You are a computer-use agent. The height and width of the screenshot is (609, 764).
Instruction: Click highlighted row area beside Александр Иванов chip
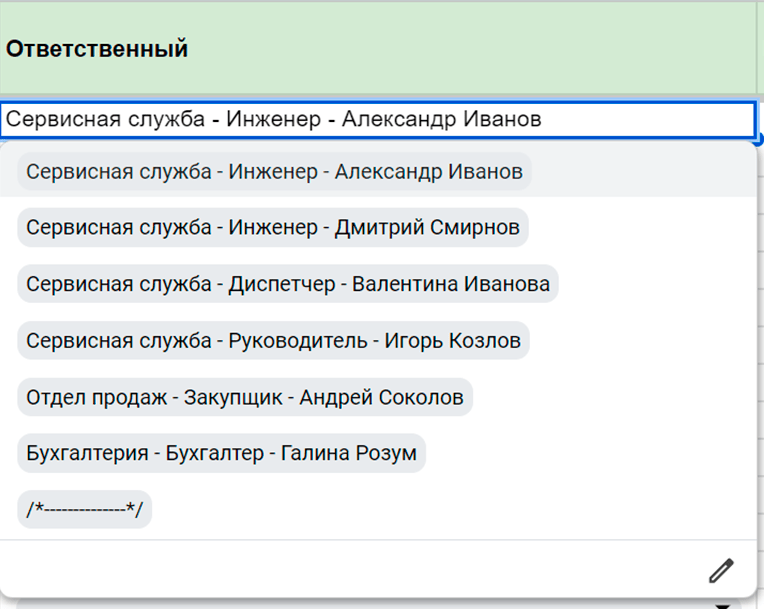640,172
